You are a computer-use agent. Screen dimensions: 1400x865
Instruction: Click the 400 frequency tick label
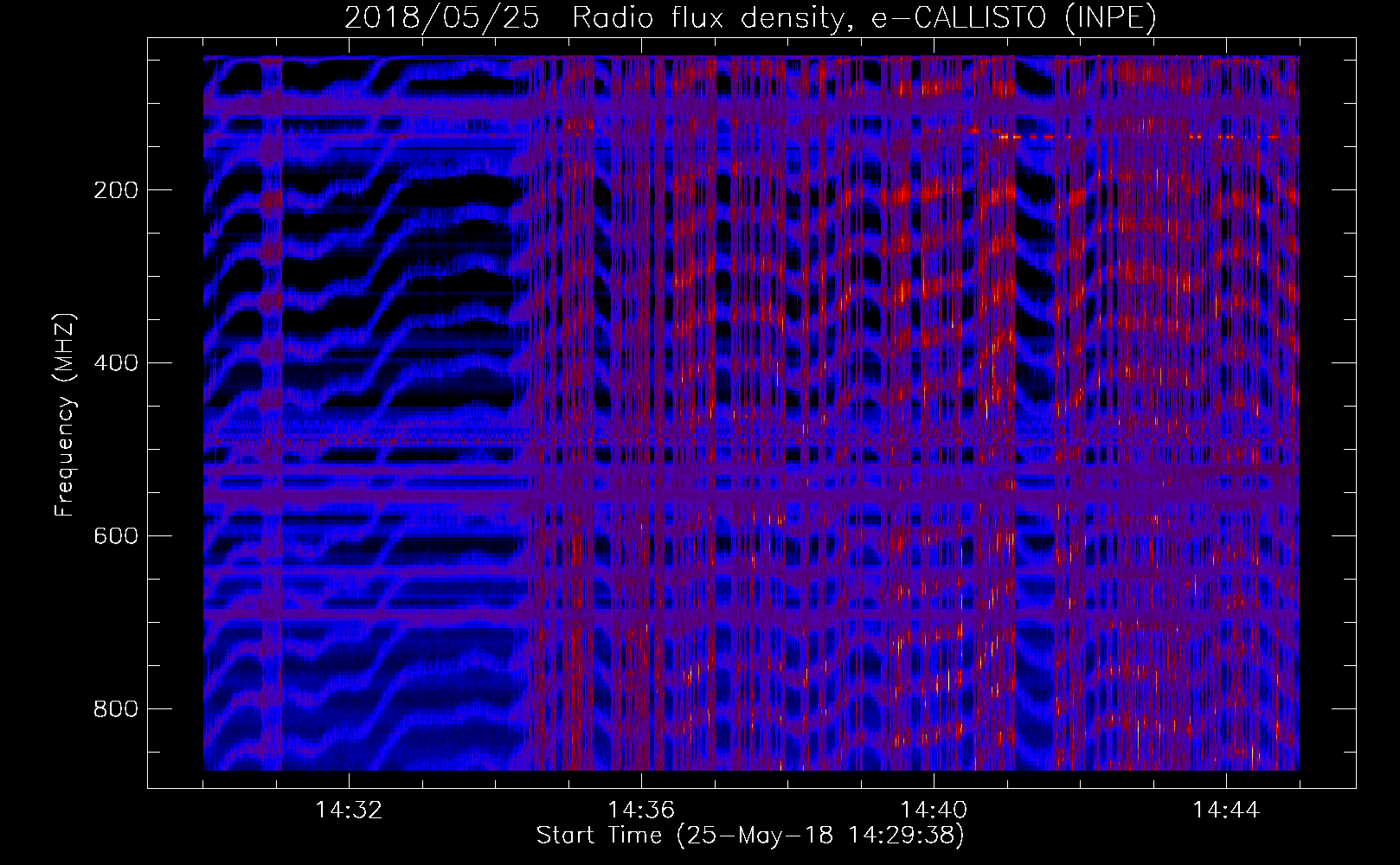[x=115, y=363]
